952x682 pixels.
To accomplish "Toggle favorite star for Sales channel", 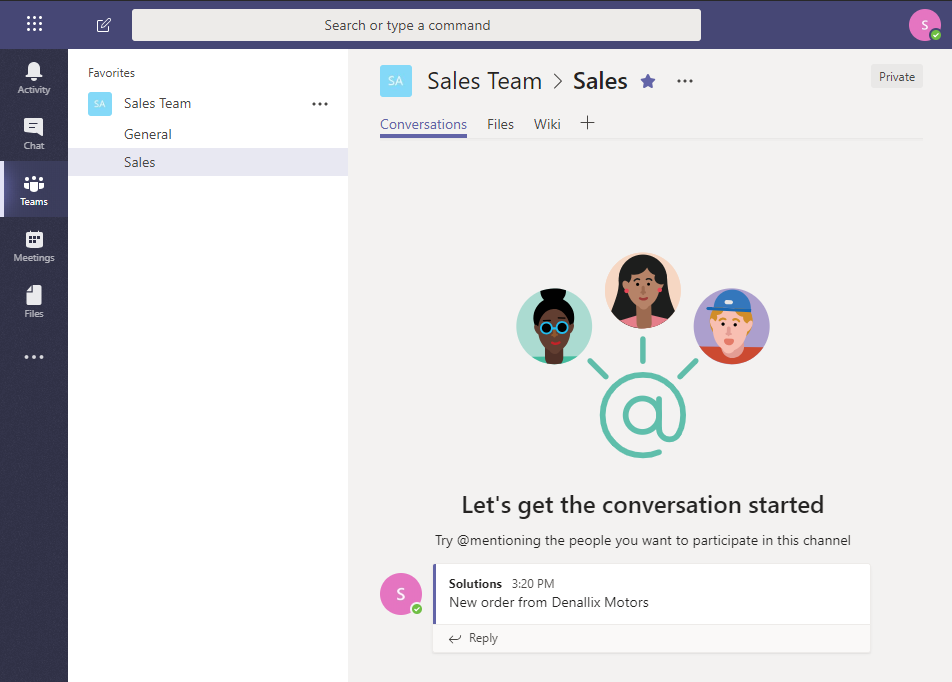I will (648, 82).
